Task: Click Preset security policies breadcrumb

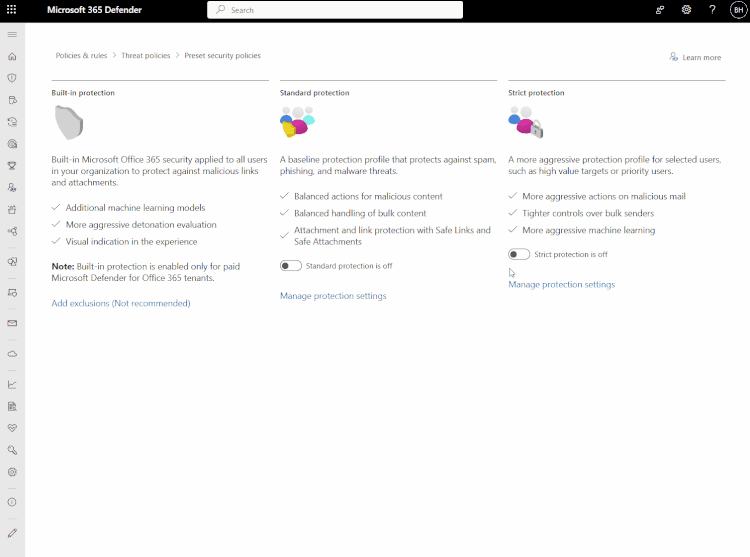Action: point(222,55)
